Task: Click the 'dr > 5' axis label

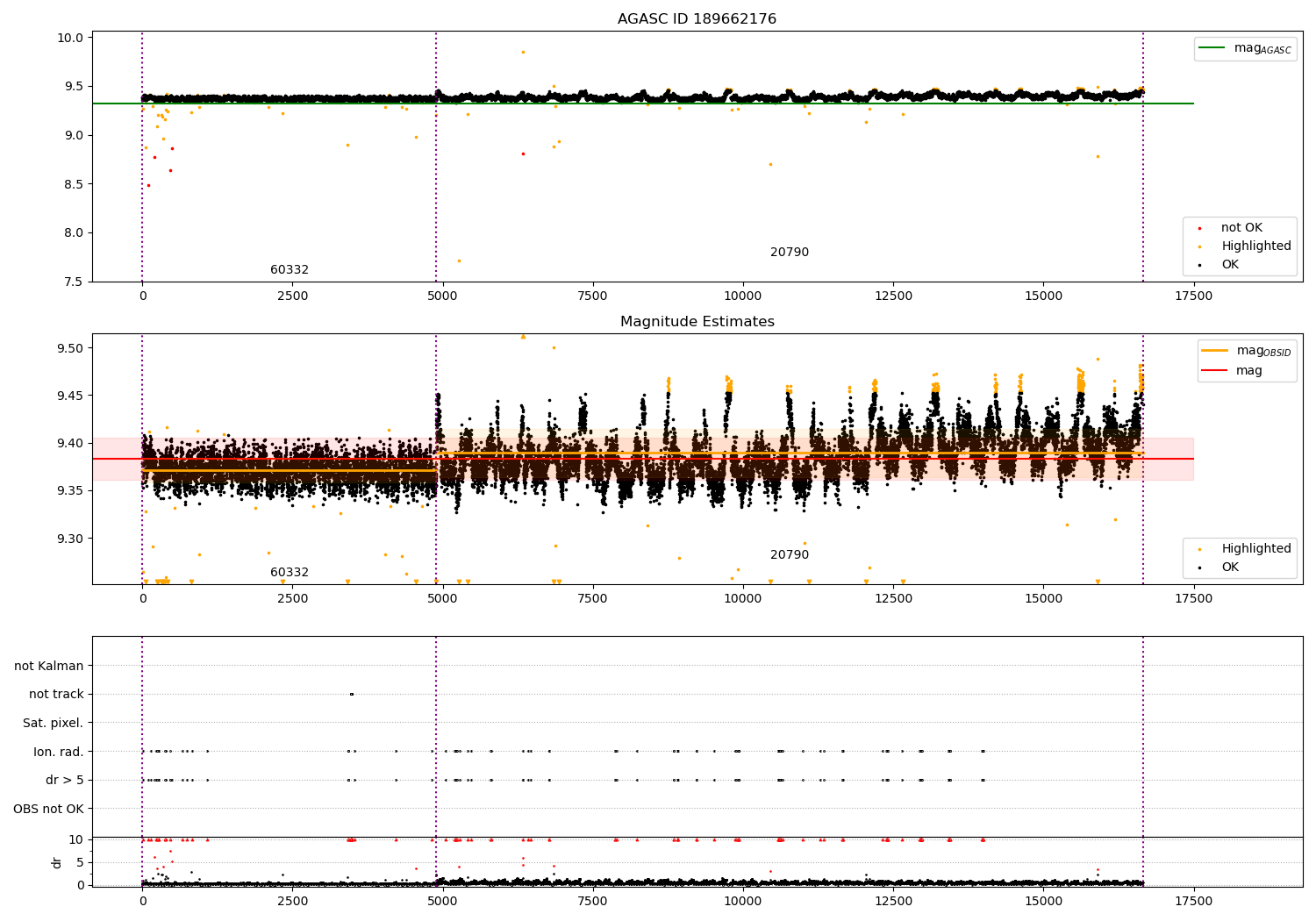Action: pyautogui.click(x=64, y=781)
